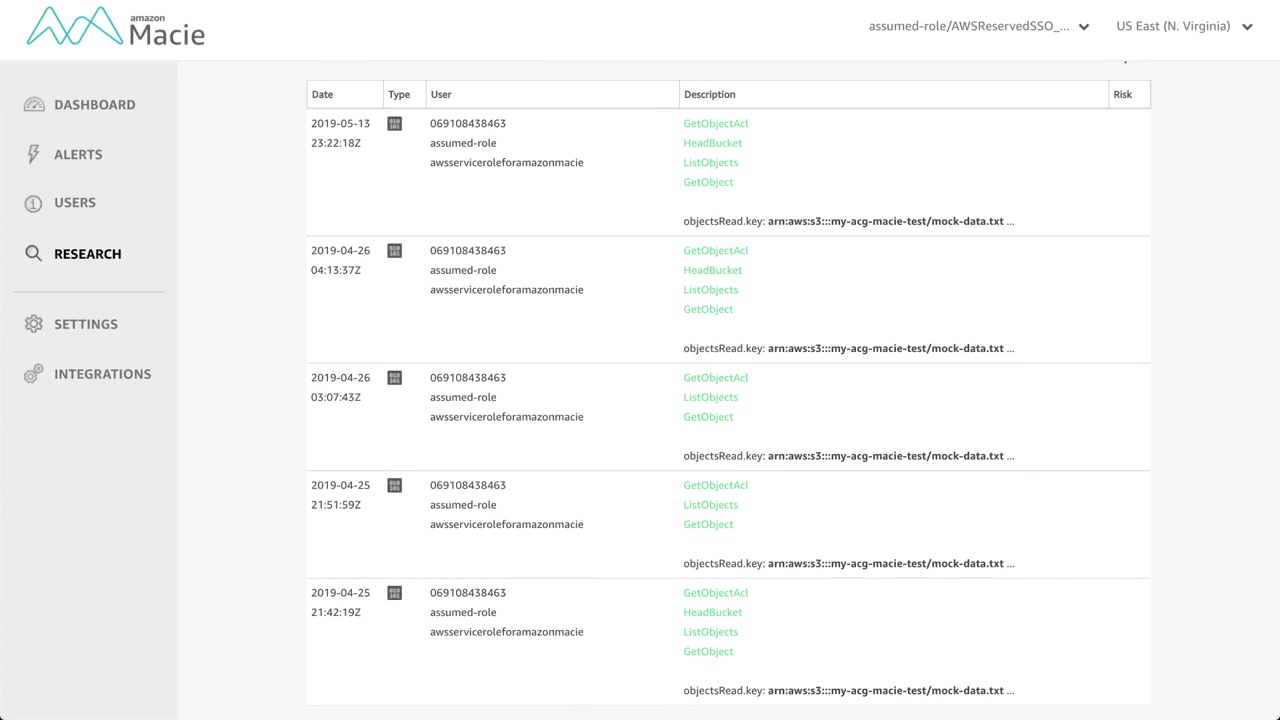Click the Research magnifier icon

(33, 254)
